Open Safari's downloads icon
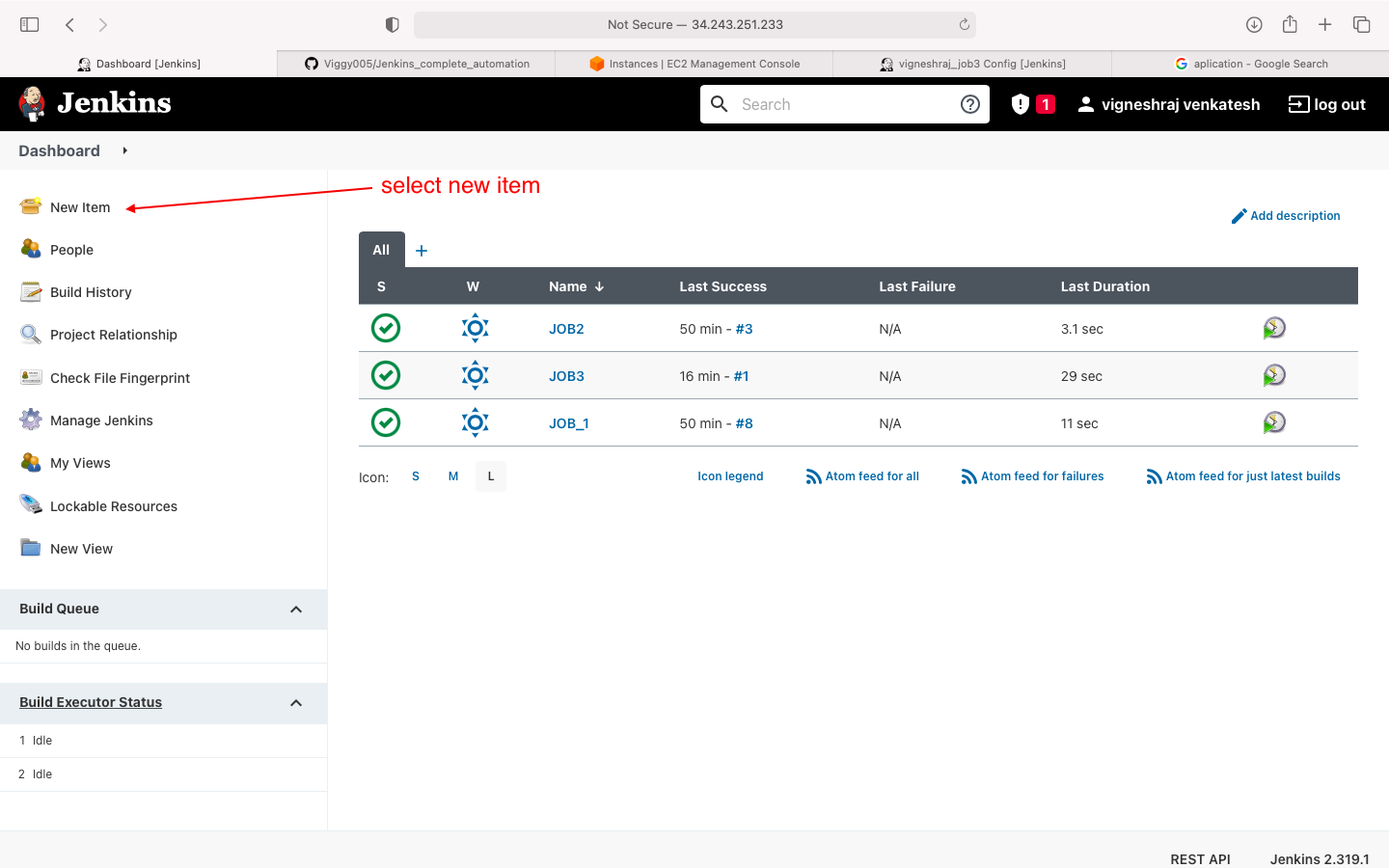Viewport: 1389px width, 868px height. point(1254,24)
